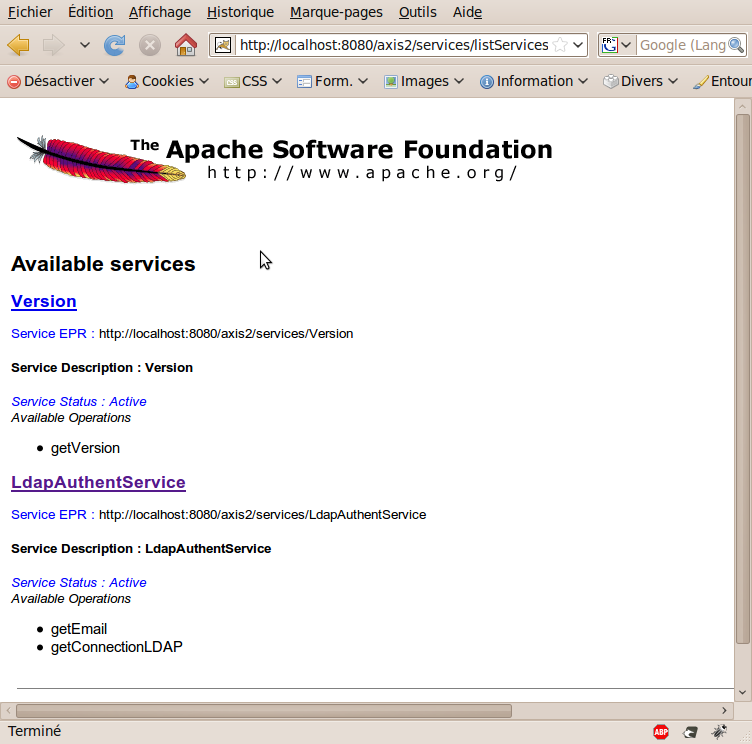Click the scroll right arrow

(724, 710)
